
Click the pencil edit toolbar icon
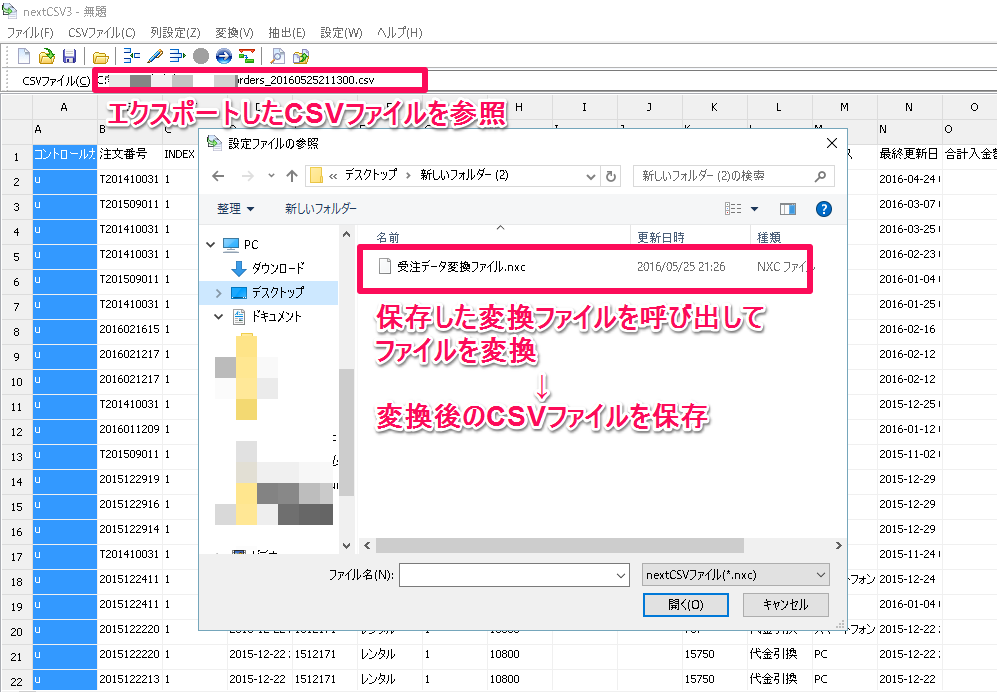point(155,56)
